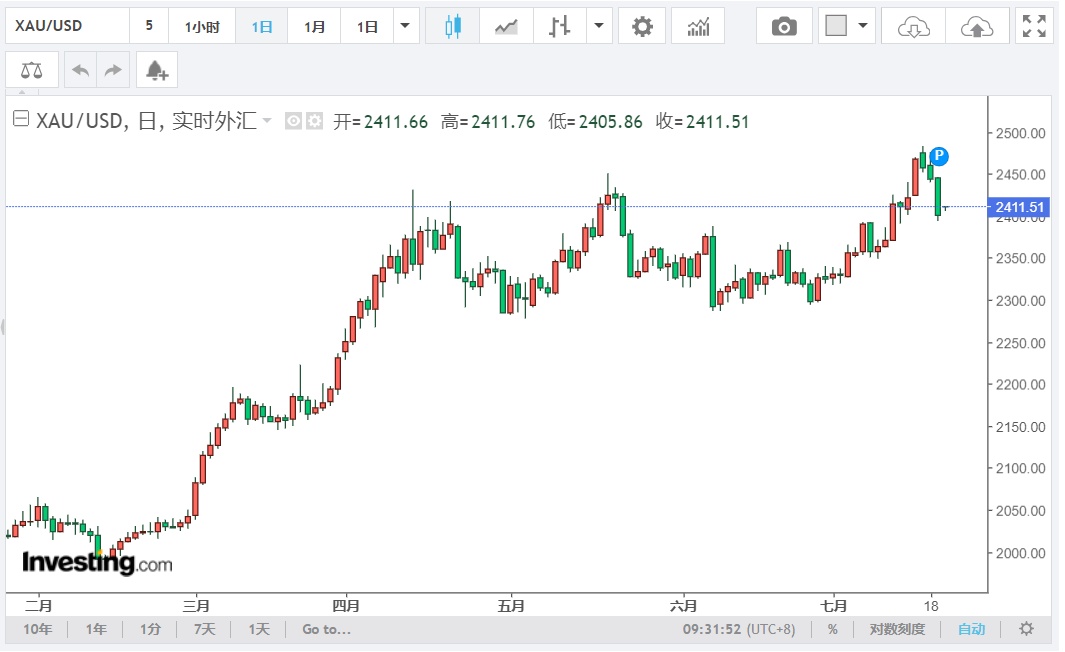This screenshot has height=652, width=1065.
Task: Select the bar chart style icon
Action: 559,27
